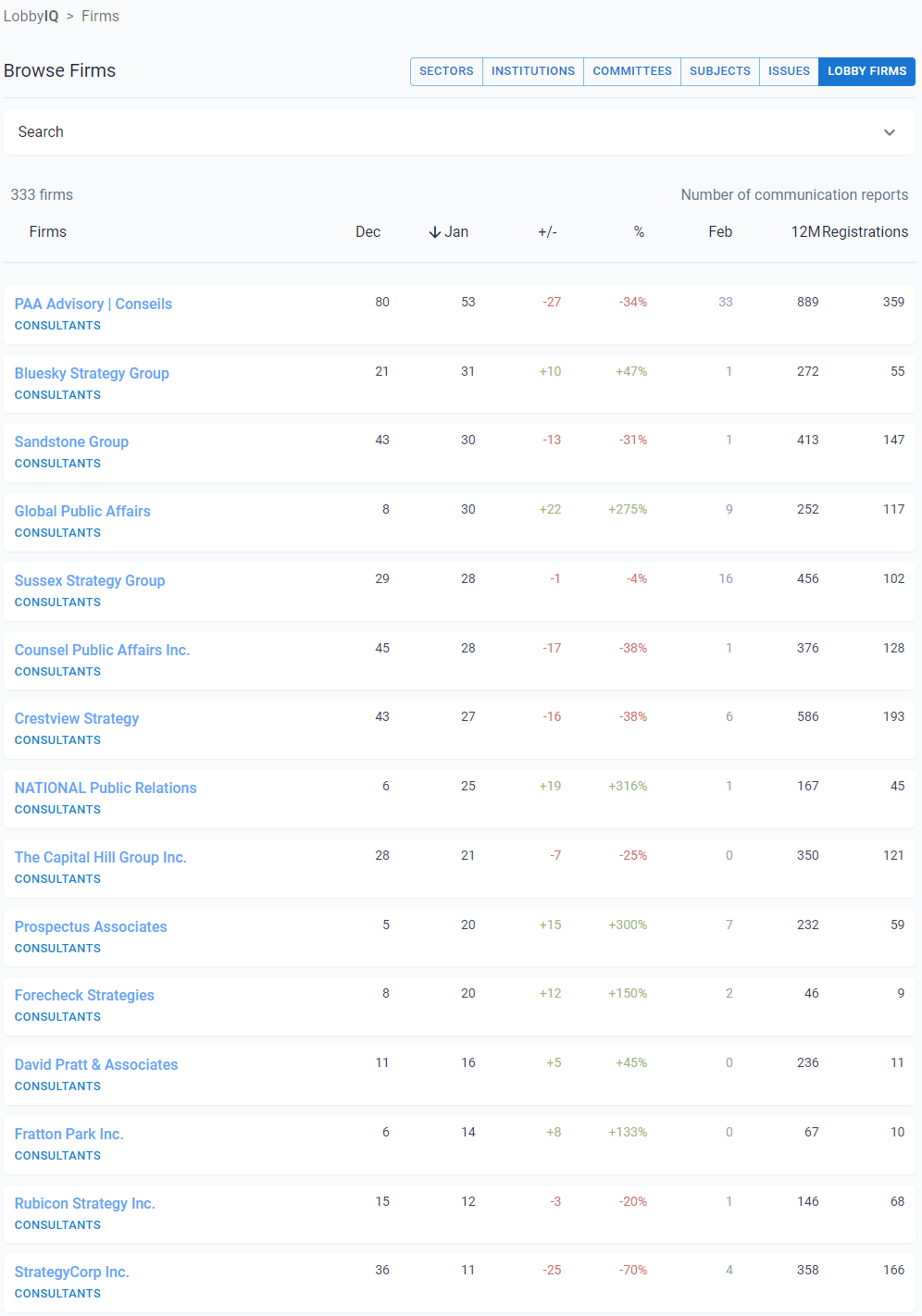The height and width of the screenshot is (1316, 922).
Task: Sort by the Dec column header
Action: pyautogui.click(x=368, y=232)
